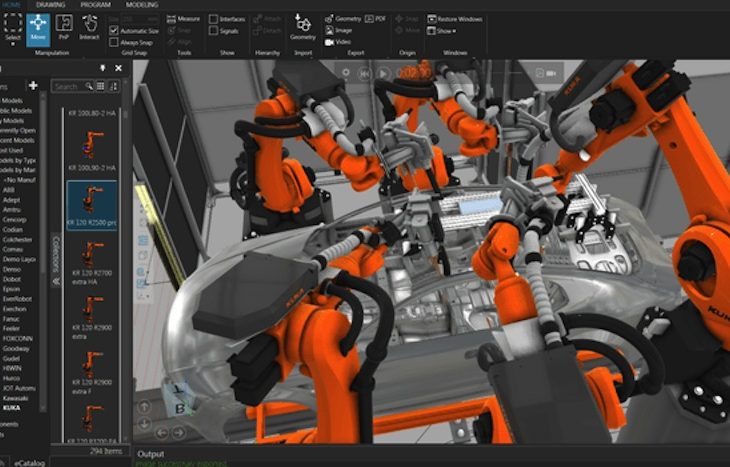The height and width of the screenshot is (467, 730).
Task: Click Restore Windows
Action: 455,19
